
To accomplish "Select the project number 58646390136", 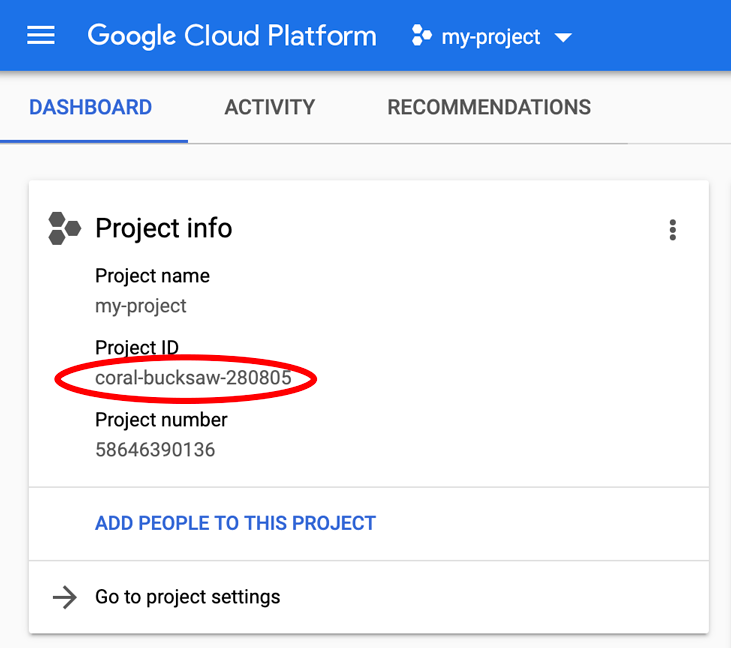I will tap(155, 449).
